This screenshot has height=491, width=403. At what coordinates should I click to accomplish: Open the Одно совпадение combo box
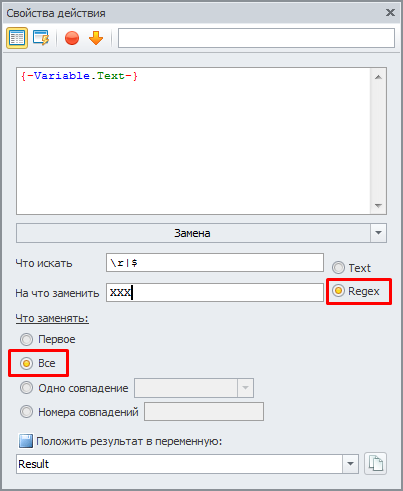(x=194, y=388)
